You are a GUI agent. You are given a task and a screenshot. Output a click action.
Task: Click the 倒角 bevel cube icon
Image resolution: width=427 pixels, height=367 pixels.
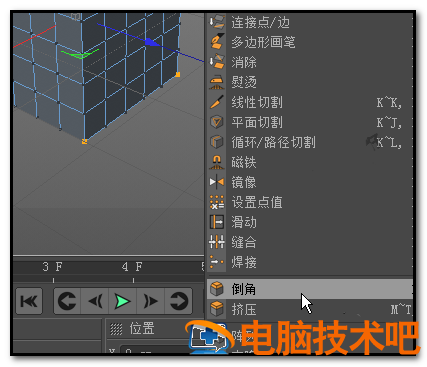point(217,289)
